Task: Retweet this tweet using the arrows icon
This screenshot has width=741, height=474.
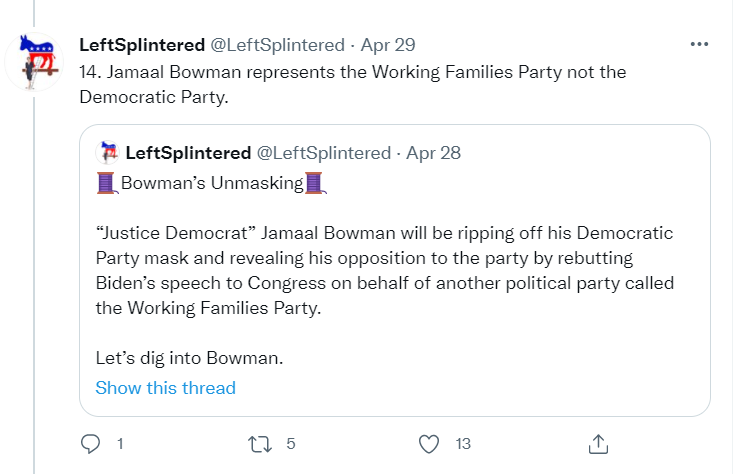Action: (261, 443)
